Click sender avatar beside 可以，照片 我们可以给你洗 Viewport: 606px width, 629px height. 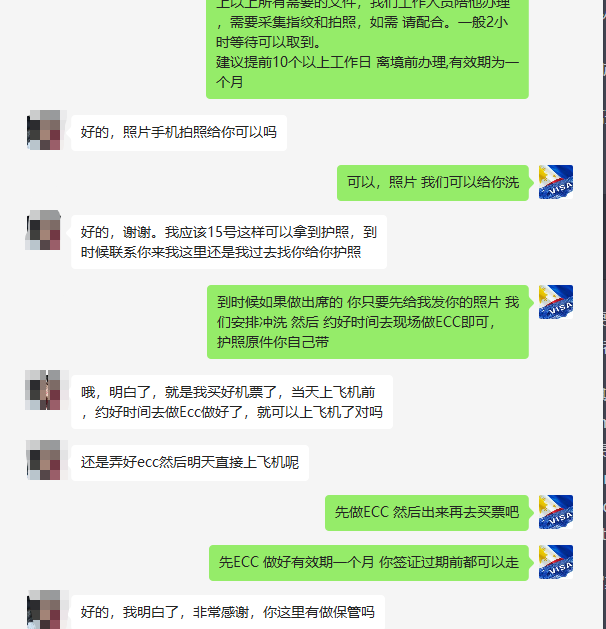[555, 182]
